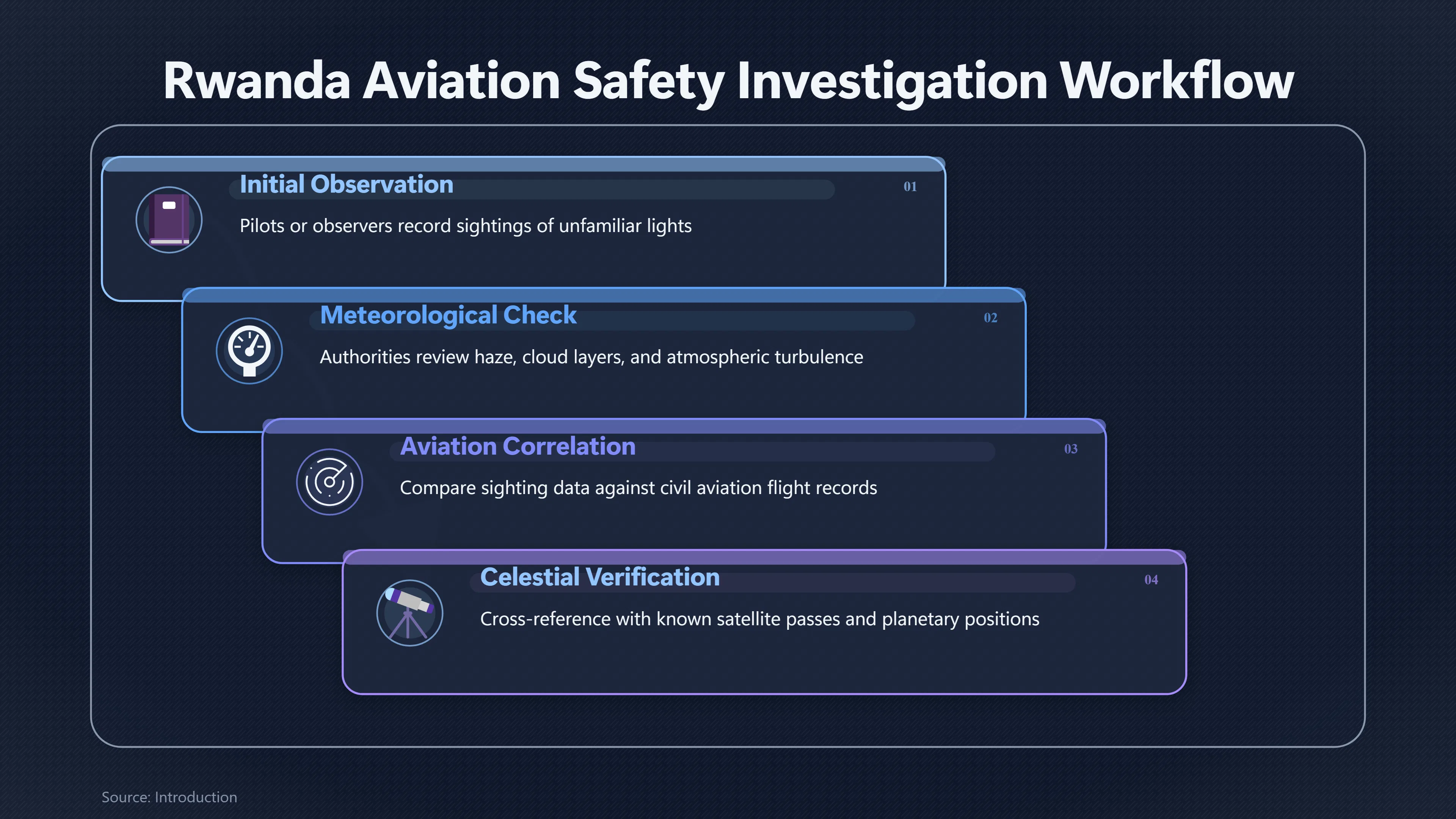Click text about haze and cloud layers

591,357
